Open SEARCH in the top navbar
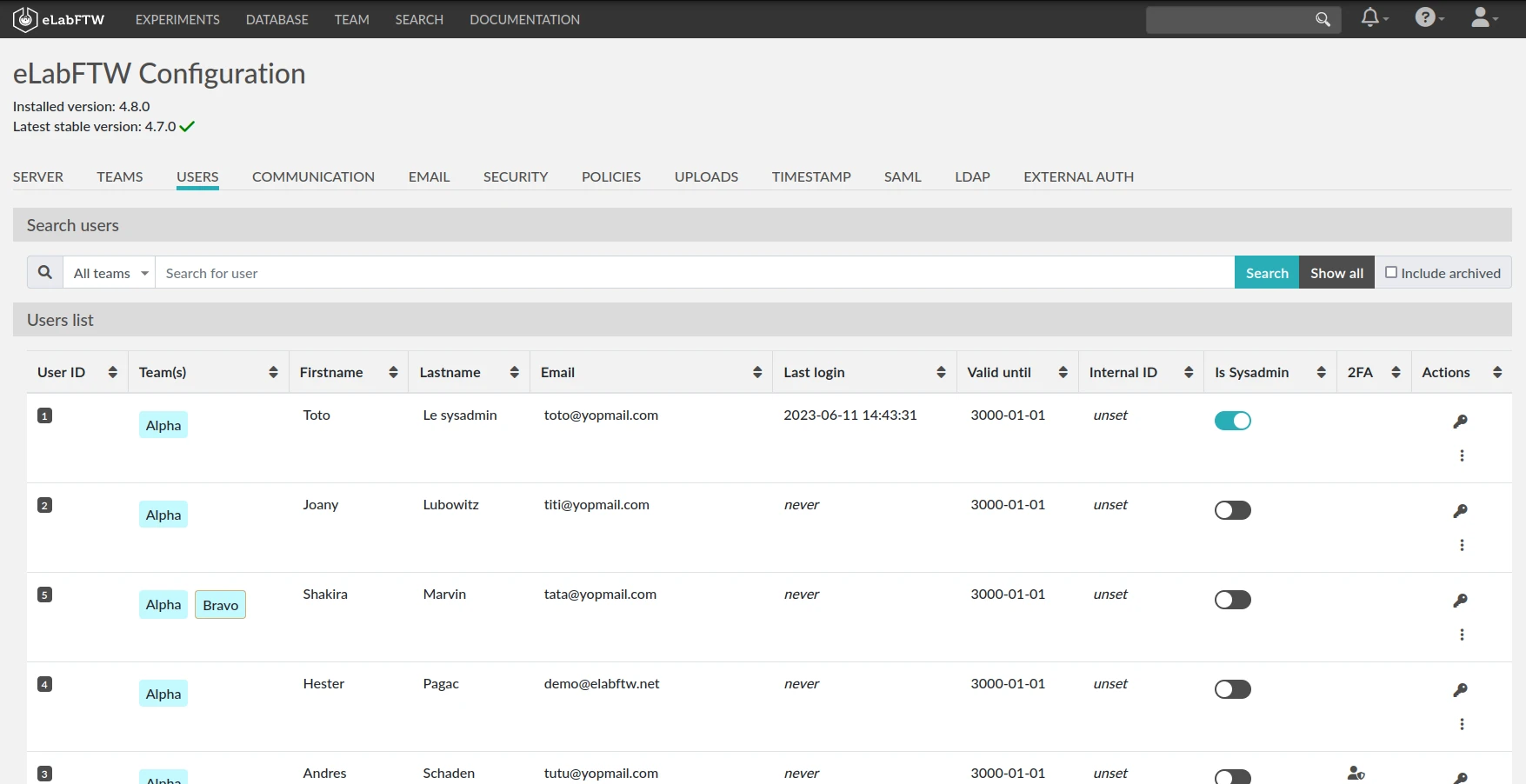 419,19
